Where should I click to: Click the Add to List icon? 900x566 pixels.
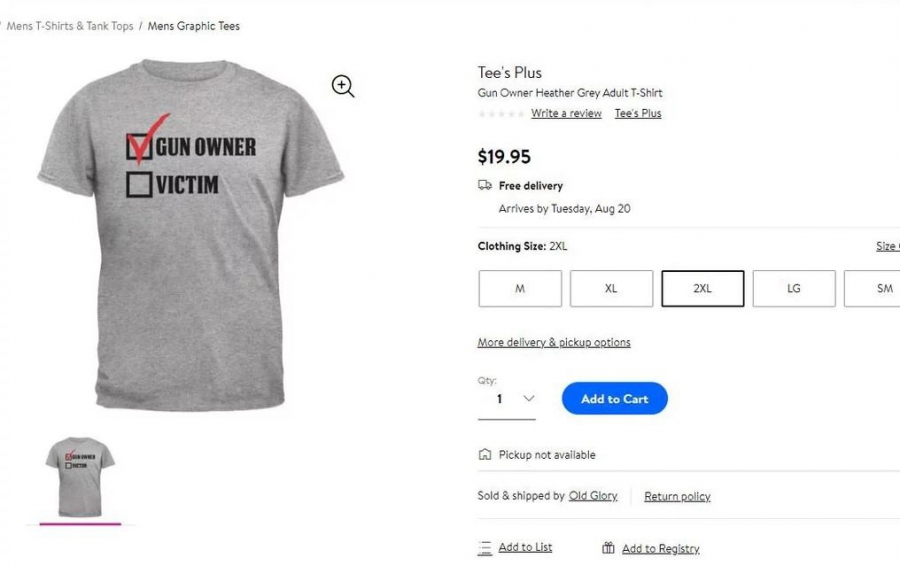click(x=485, y=548)
